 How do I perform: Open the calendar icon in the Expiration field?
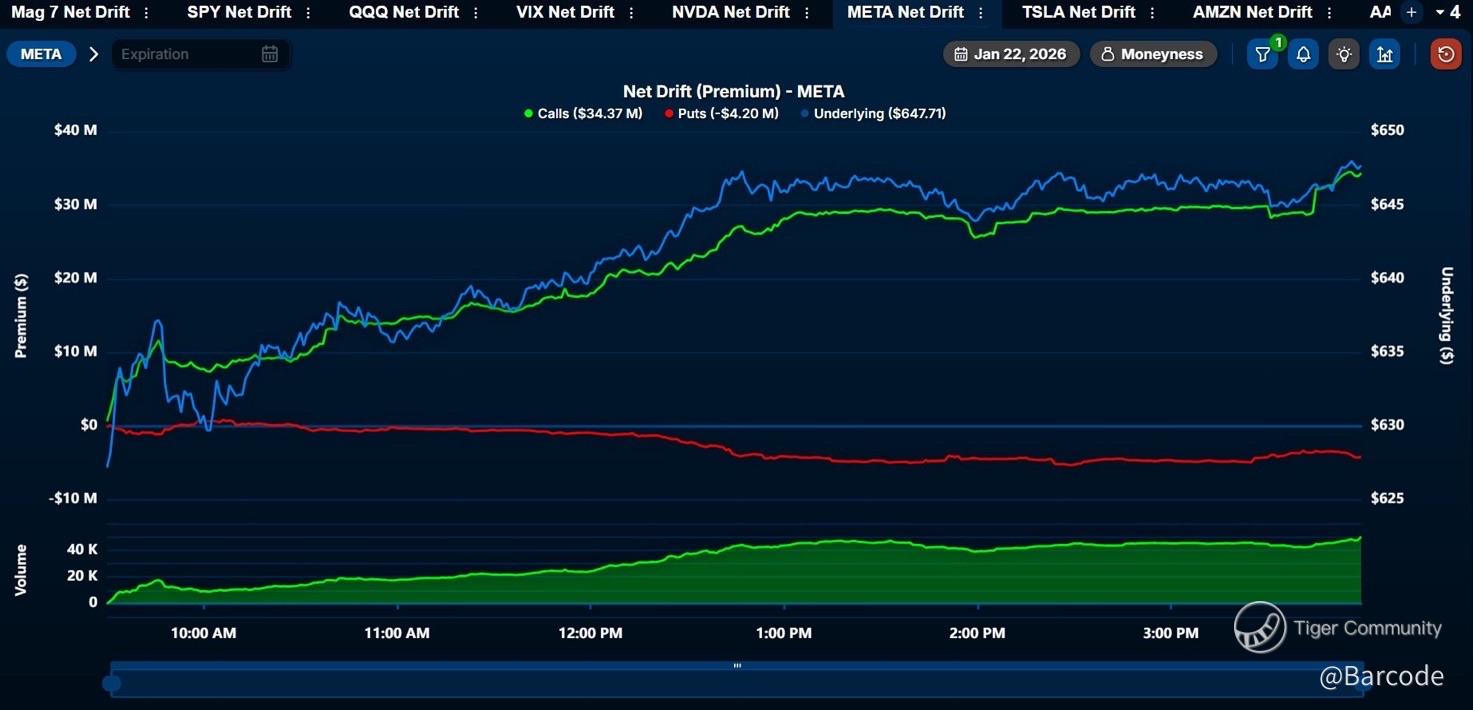[x=270, y=54]
